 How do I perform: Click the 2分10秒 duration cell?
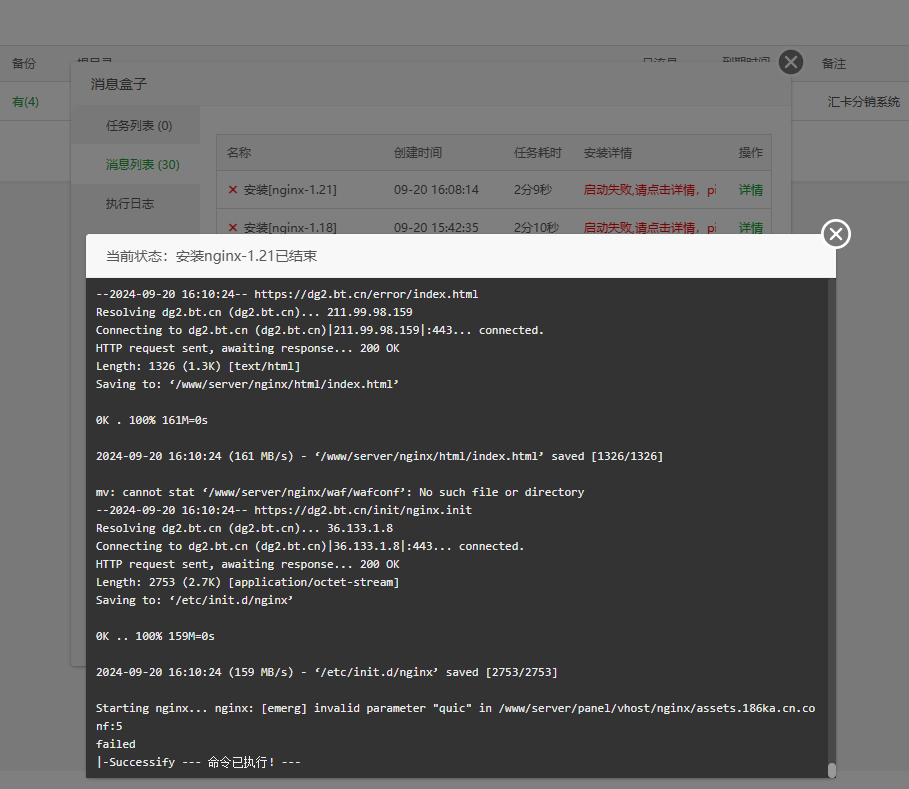point(536,227)
